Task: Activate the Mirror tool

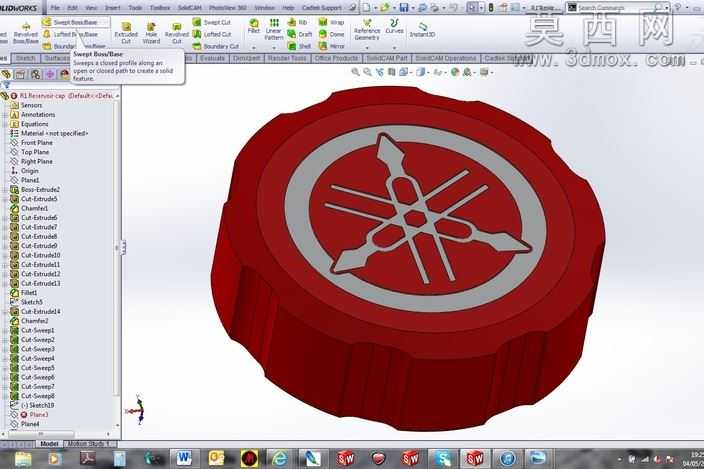Action: pos(331,46)
